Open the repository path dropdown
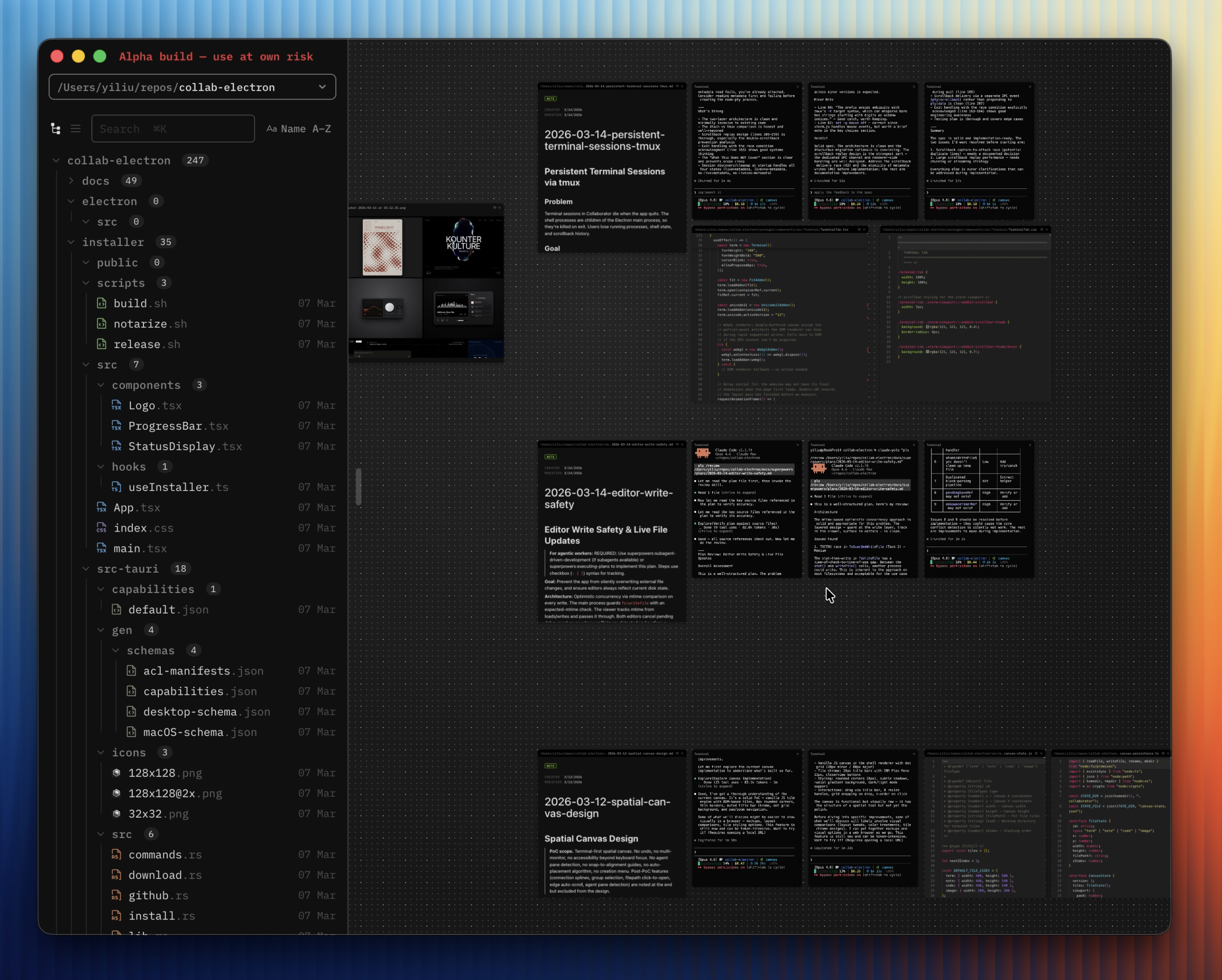1222x980 pixels. click(322, 87)
